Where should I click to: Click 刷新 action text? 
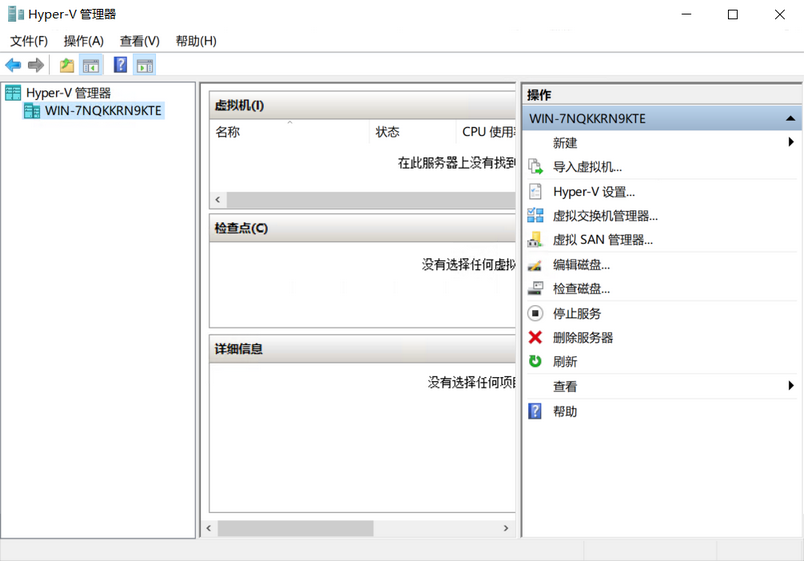click(565, 362)
